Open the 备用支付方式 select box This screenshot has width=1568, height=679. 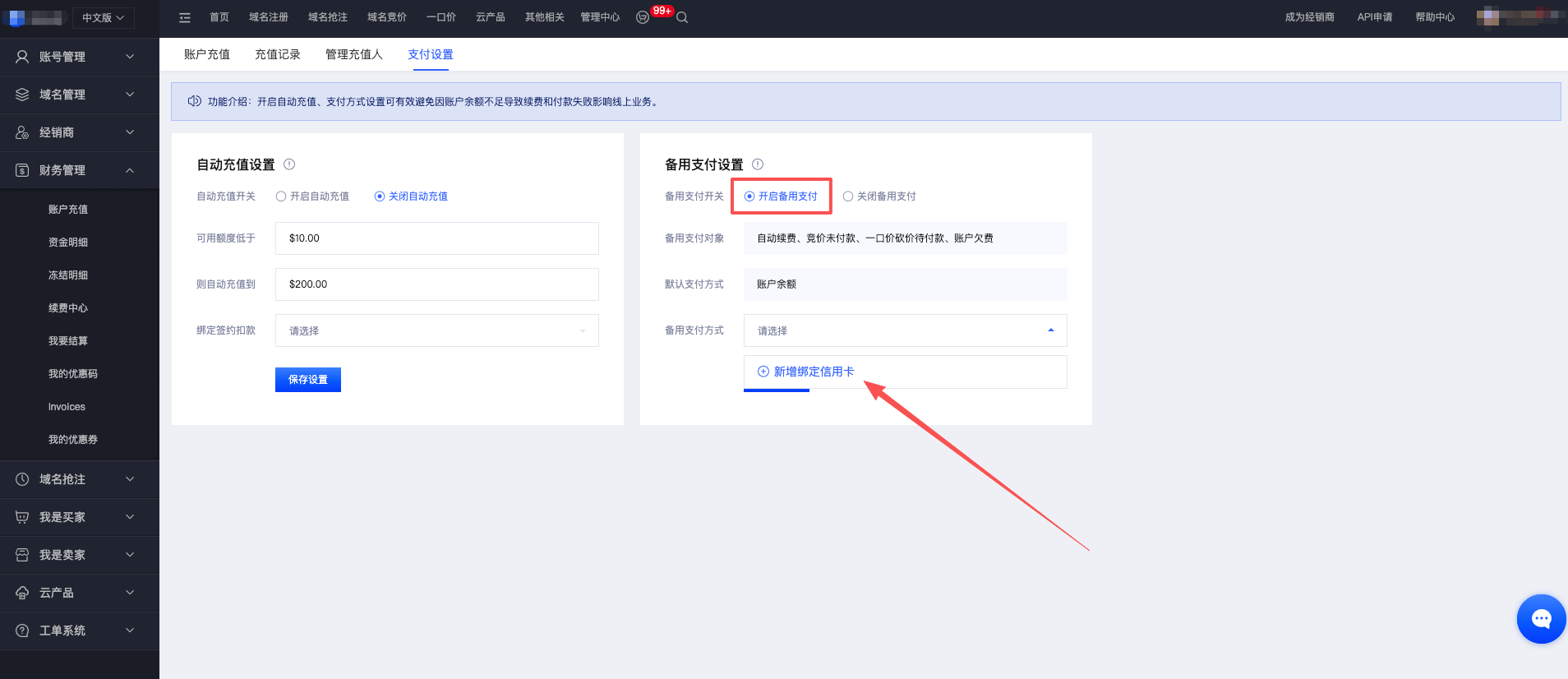point(905,330)
